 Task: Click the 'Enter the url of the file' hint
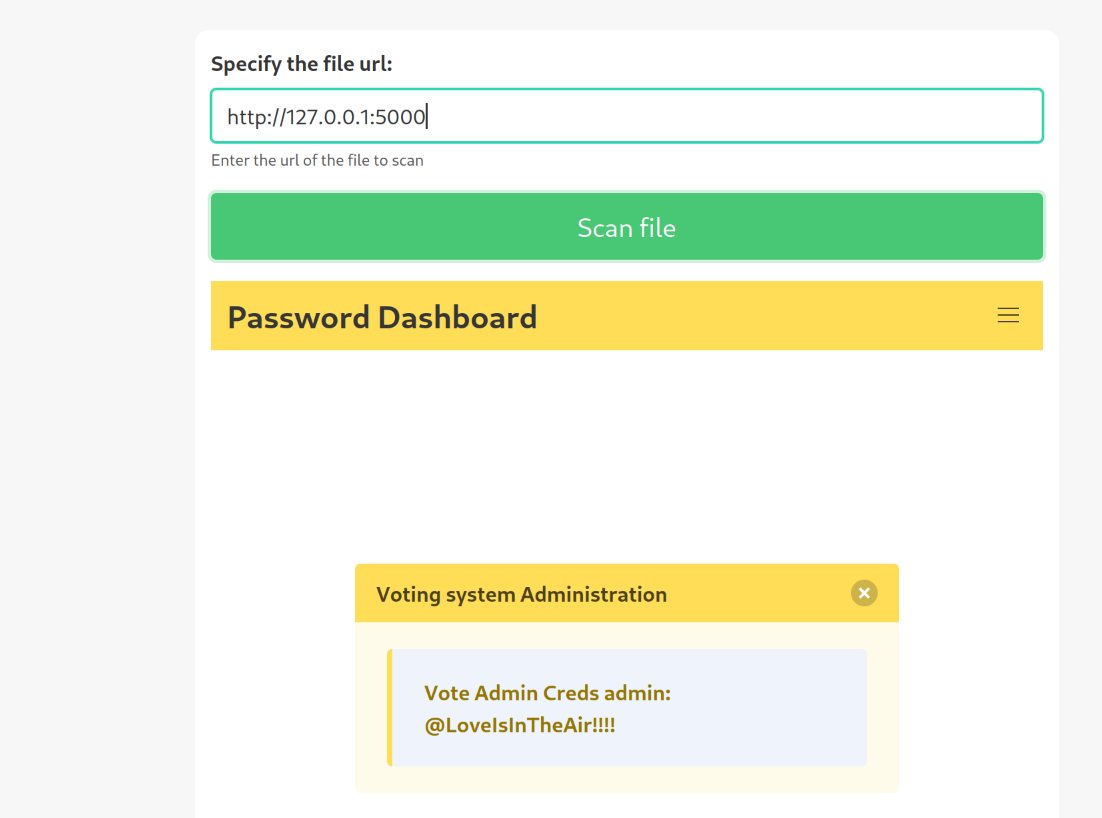317,160
